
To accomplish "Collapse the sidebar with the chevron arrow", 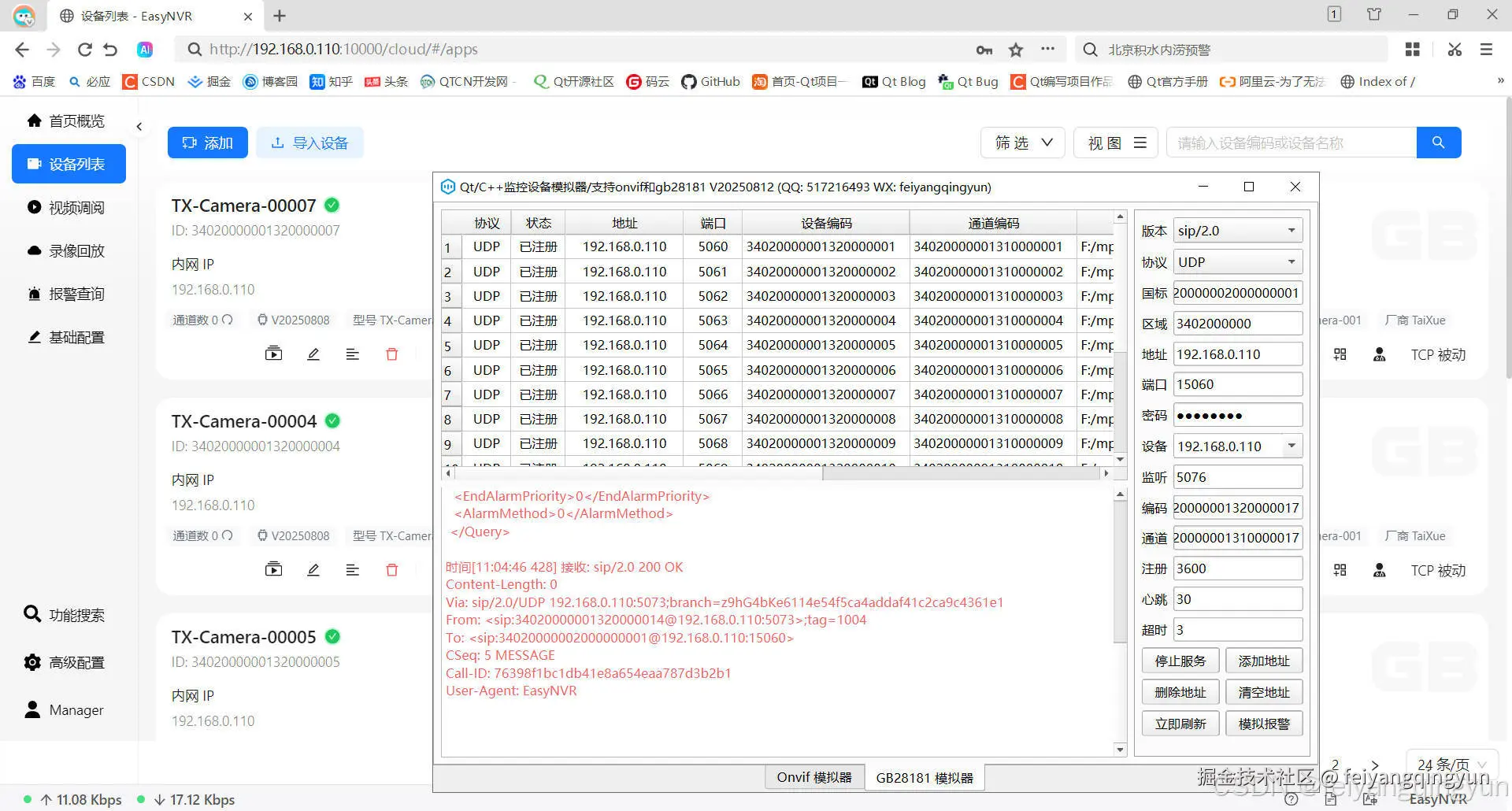I will click(139, 127).
